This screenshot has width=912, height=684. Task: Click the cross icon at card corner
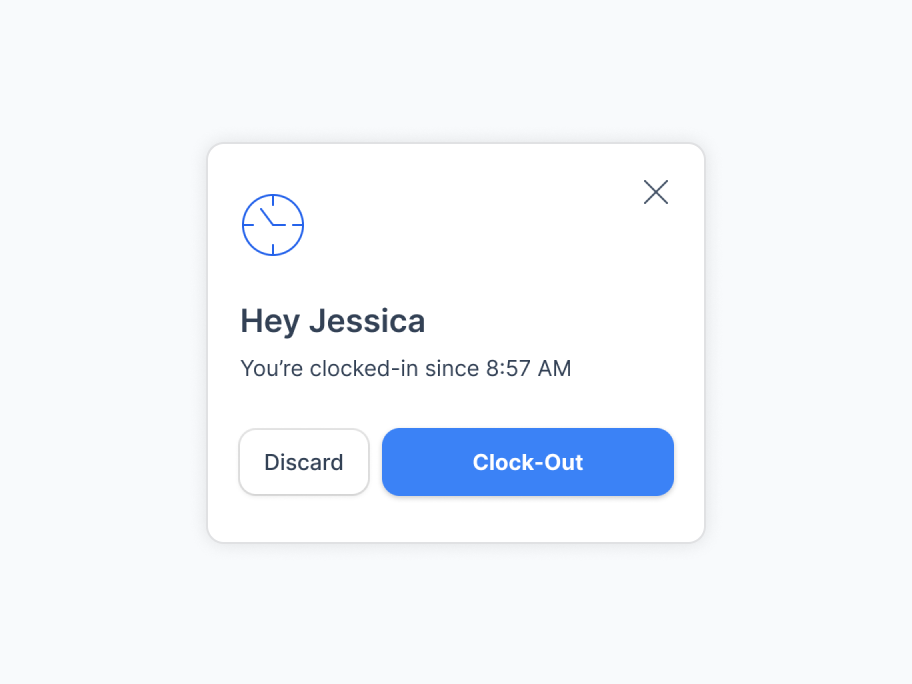656,192
